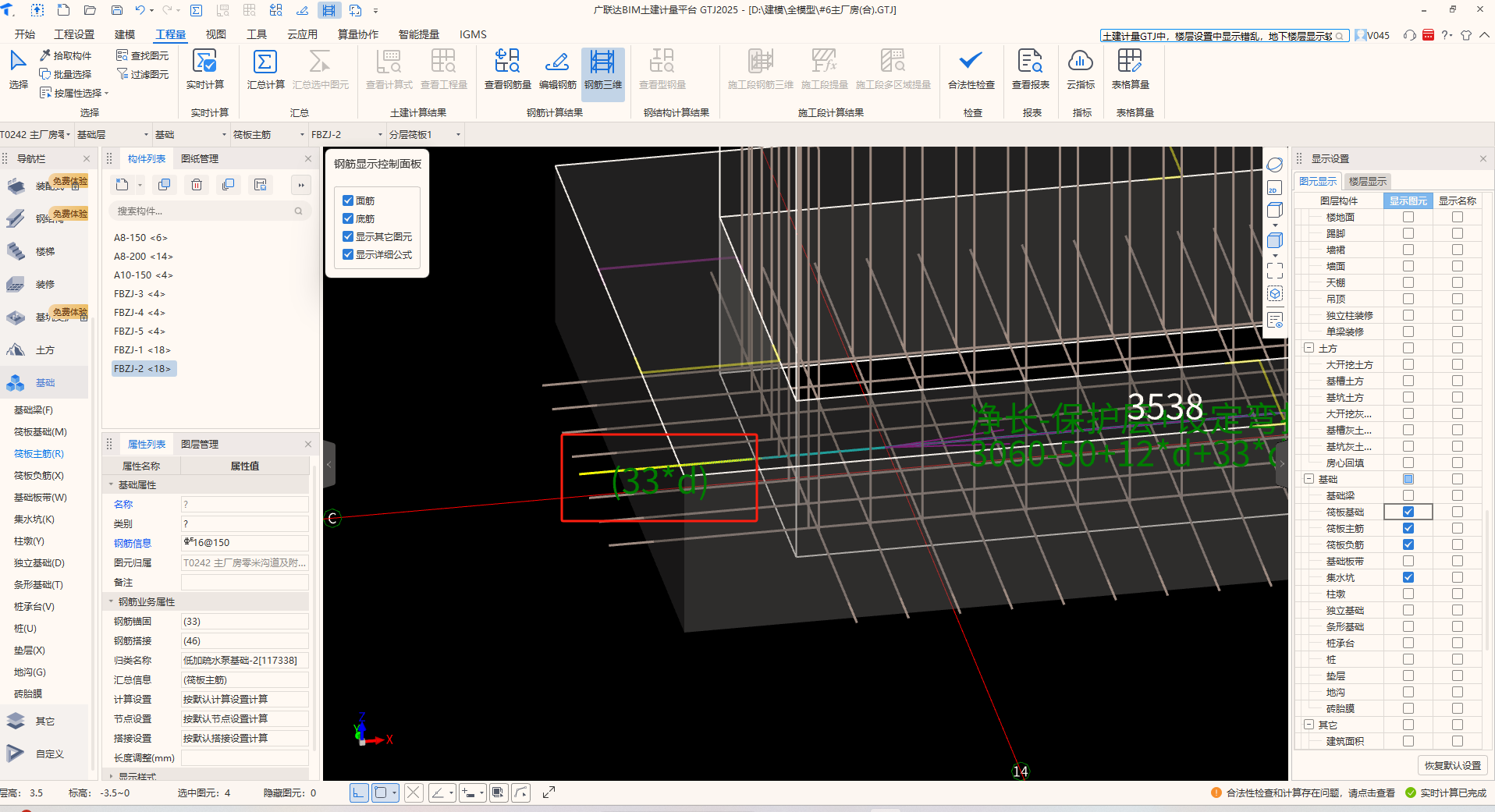Click the copy component icon in component list
The width and height of the screenshot is (1495, 812).
pyautogui.click(x=164, y=185)
